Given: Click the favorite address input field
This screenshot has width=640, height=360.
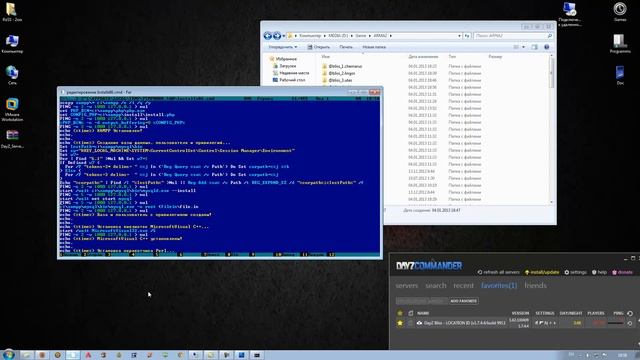Looking at the screenshot, I should [422, 301].
